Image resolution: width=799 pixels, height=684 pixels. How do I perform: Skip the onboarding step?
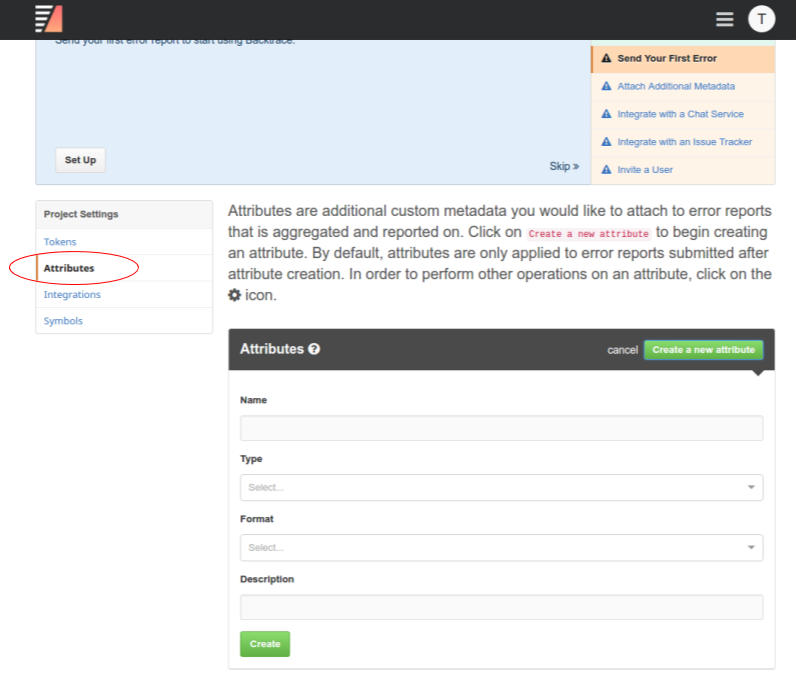[564, 166]
